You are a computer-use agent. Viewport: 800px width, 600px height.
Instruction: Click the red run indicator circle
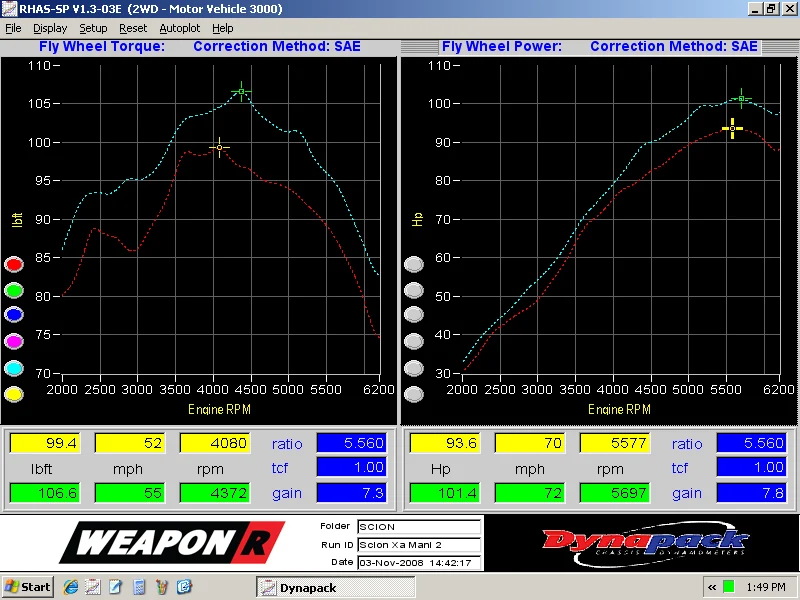(x=14, y=264)
